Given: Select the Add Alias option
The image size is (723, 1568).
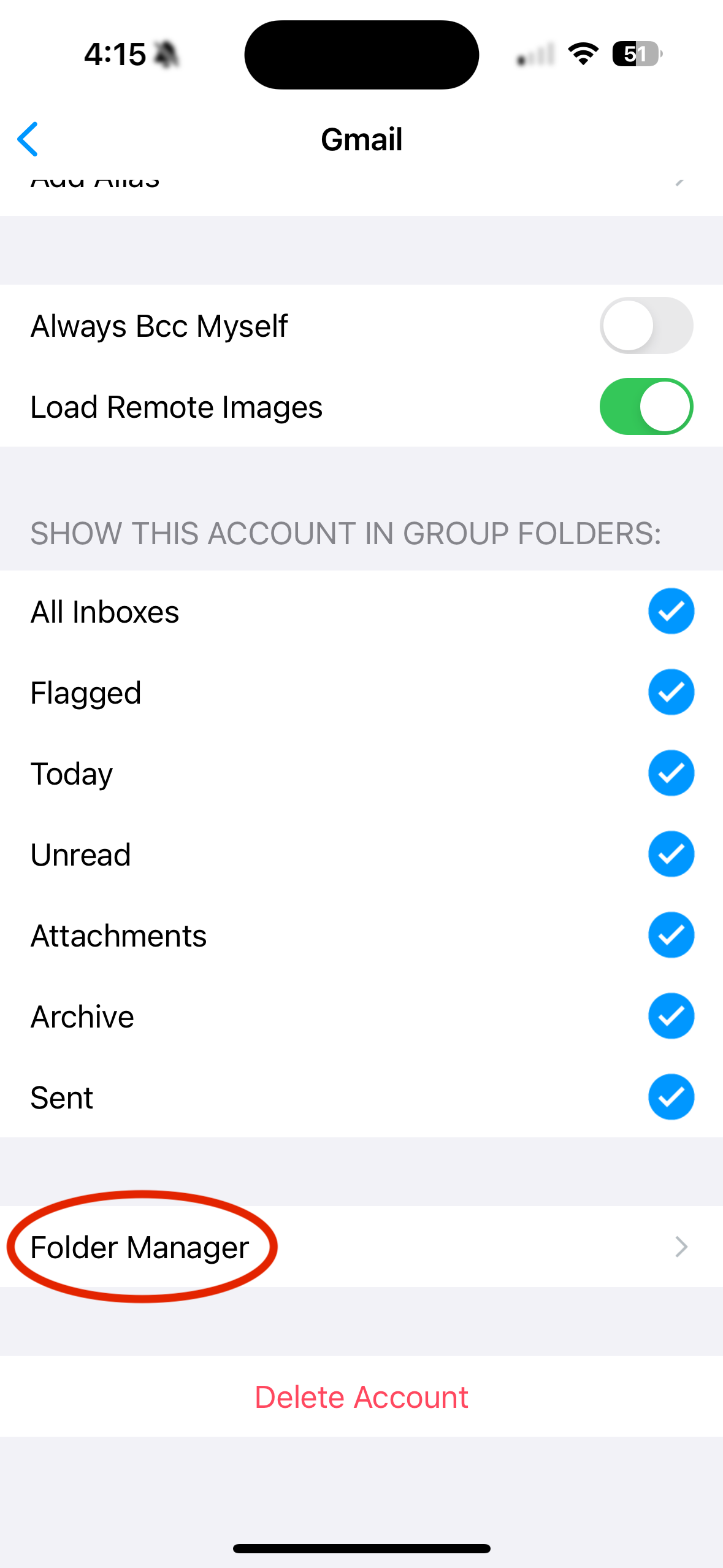Looking at the screenshot, I should pyautogui.click(x=95, y=181).
